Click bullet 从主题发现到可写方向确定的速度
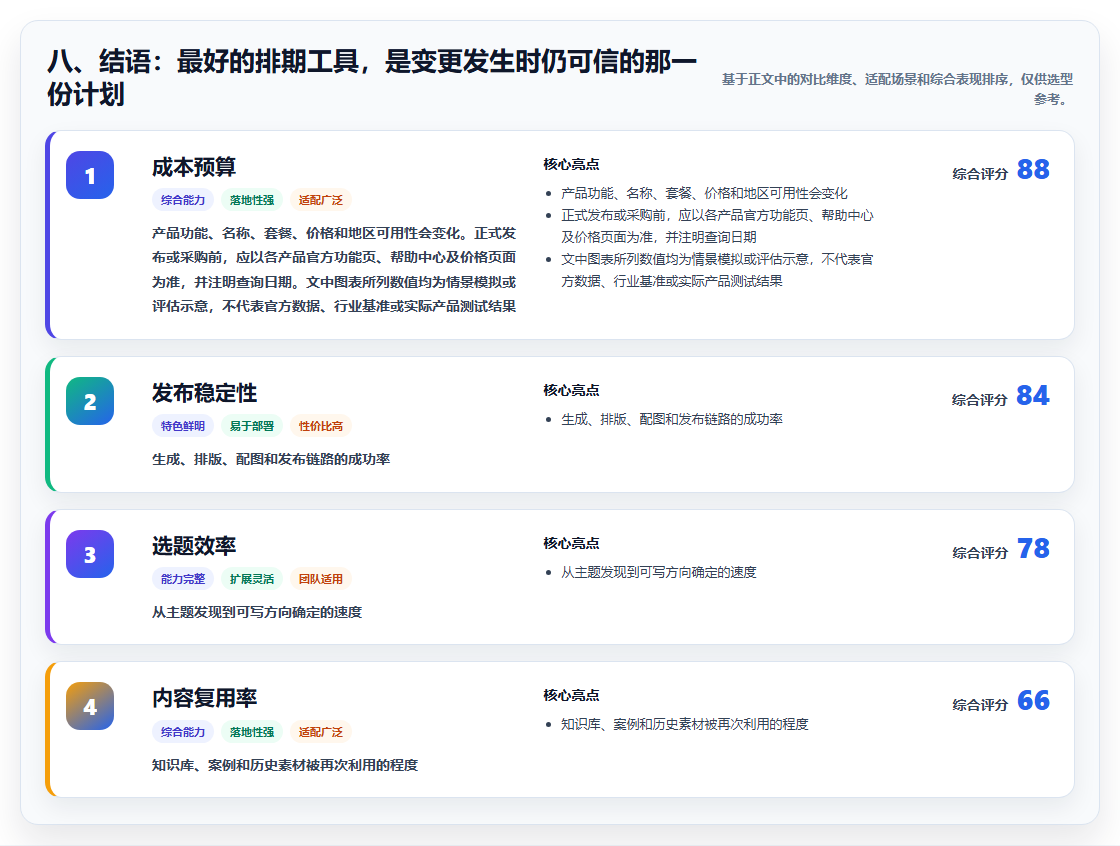 (x=659, y=572)
